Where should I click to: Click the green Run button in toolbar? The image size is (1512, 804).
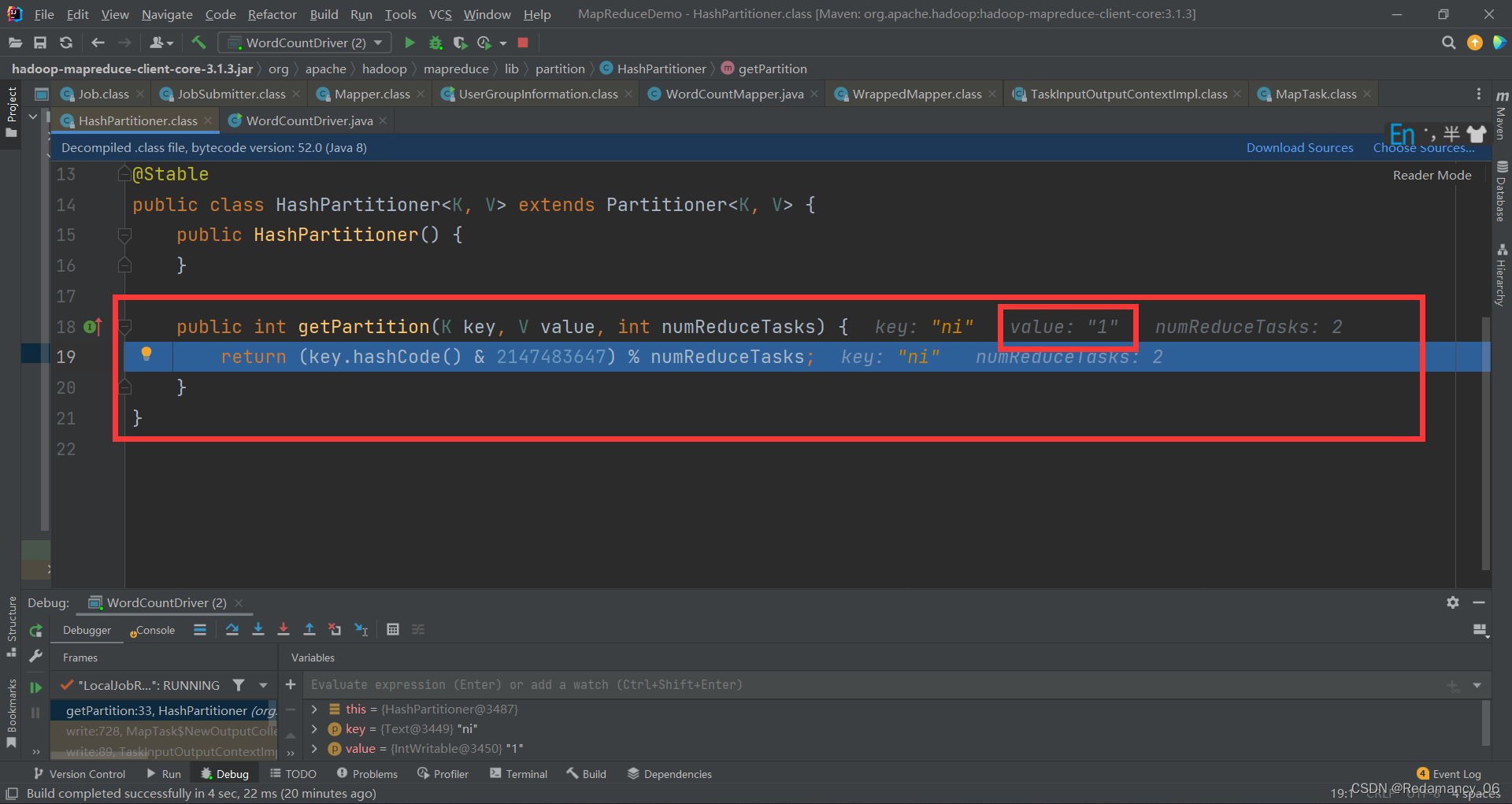tap(409, 43)
